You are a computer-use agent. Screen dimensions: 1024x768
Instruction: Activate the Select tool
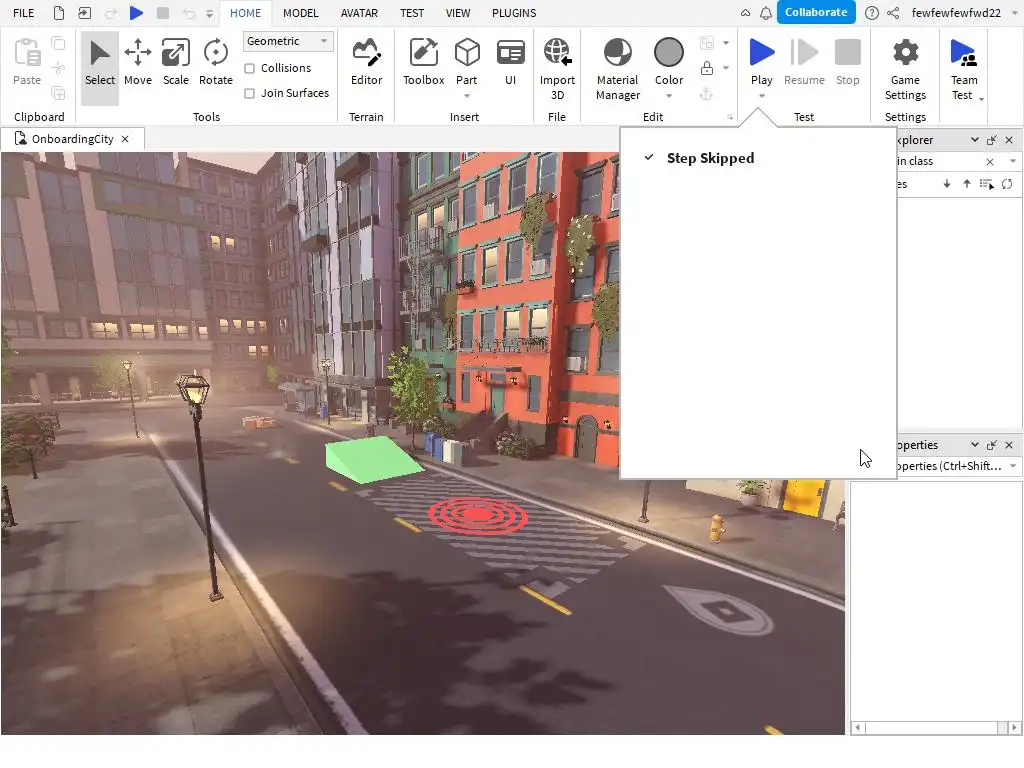pos(100,63)
